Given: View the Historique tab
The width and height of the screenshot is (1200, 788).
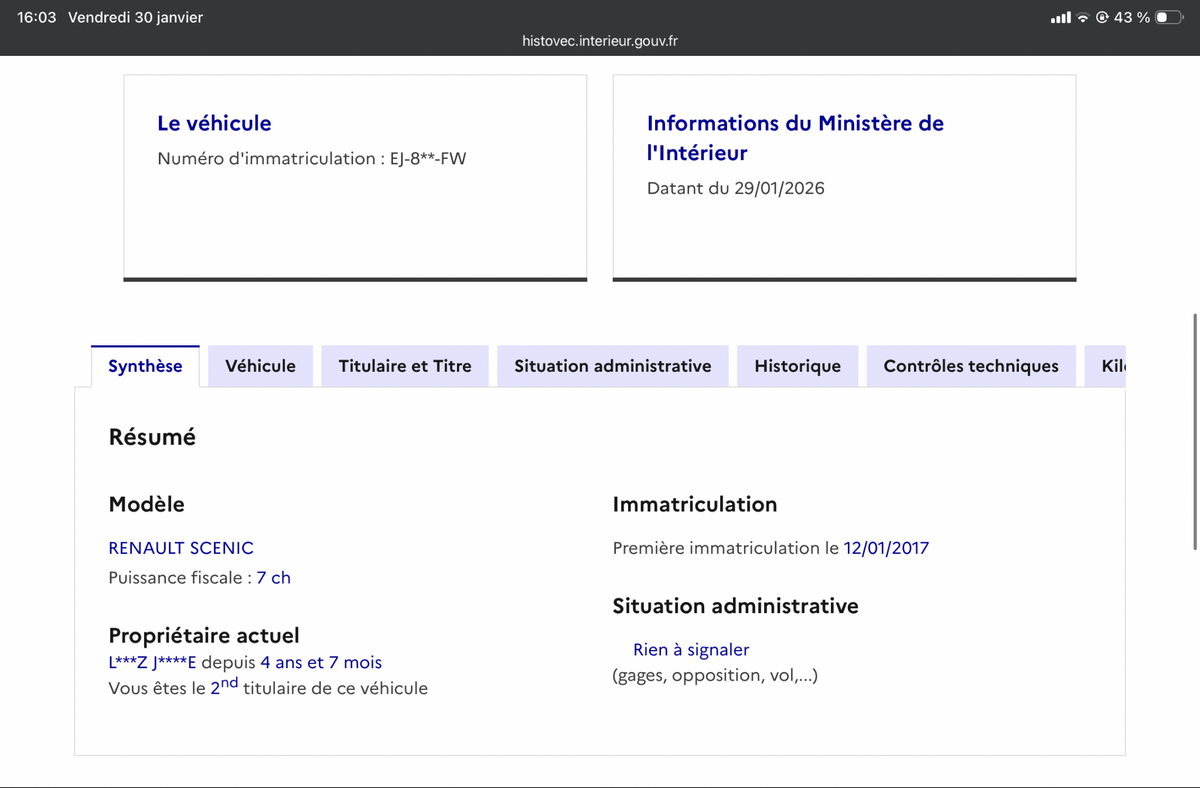Looking at the screenshot, I should pos(797,366).
